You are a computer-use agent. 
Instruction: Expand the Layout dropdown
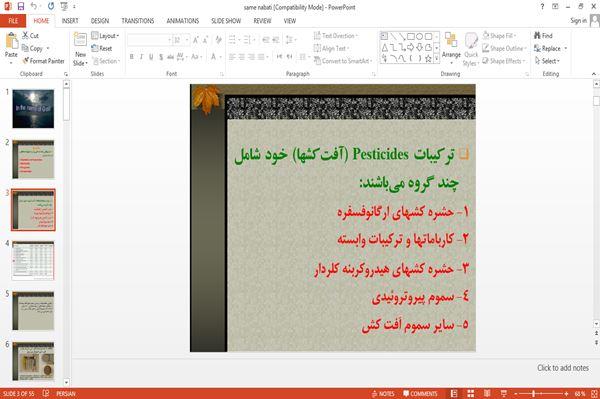point(105,36)
